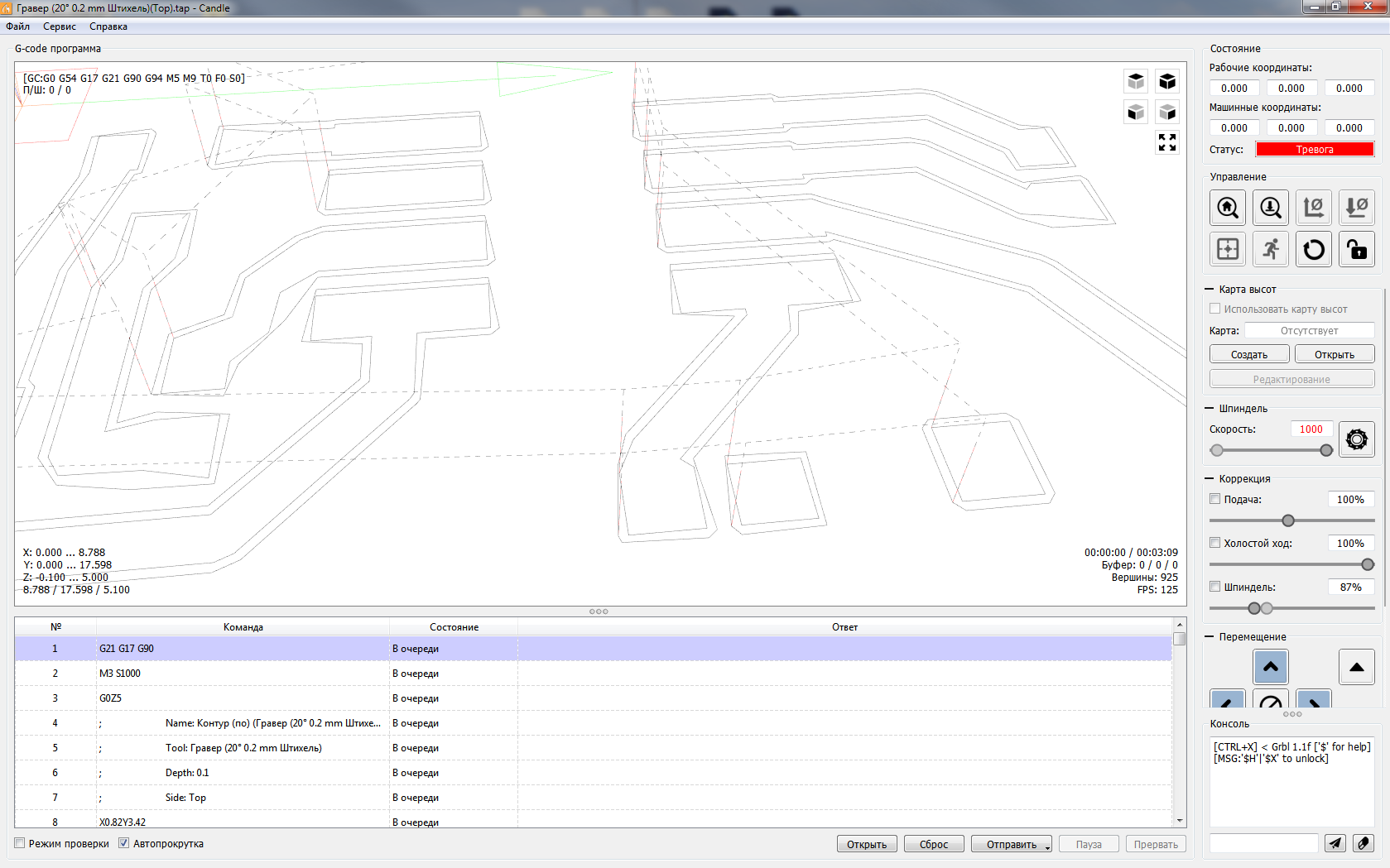Click the console command input field
The width and height of the screenshot is (1390, 868).
pyautogui.click(x=1263, y=843)
